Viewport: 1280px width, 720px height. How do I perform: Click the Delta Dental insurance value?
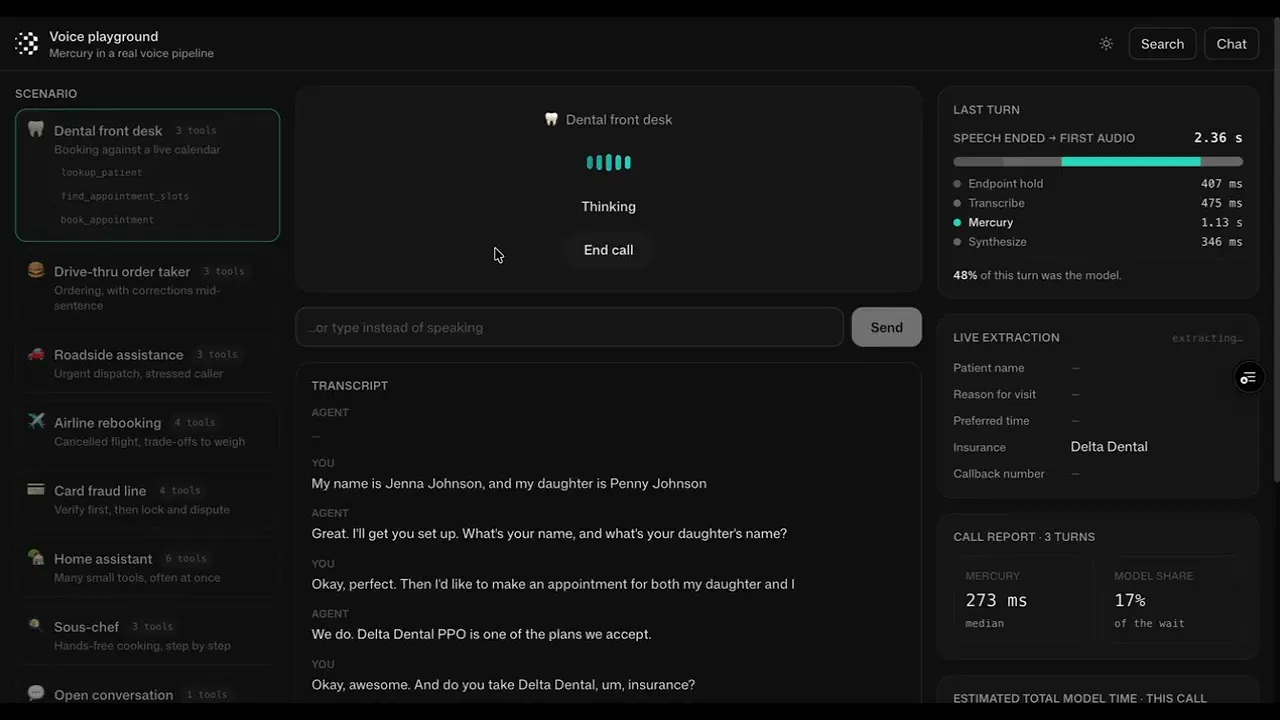point(1109,447)
